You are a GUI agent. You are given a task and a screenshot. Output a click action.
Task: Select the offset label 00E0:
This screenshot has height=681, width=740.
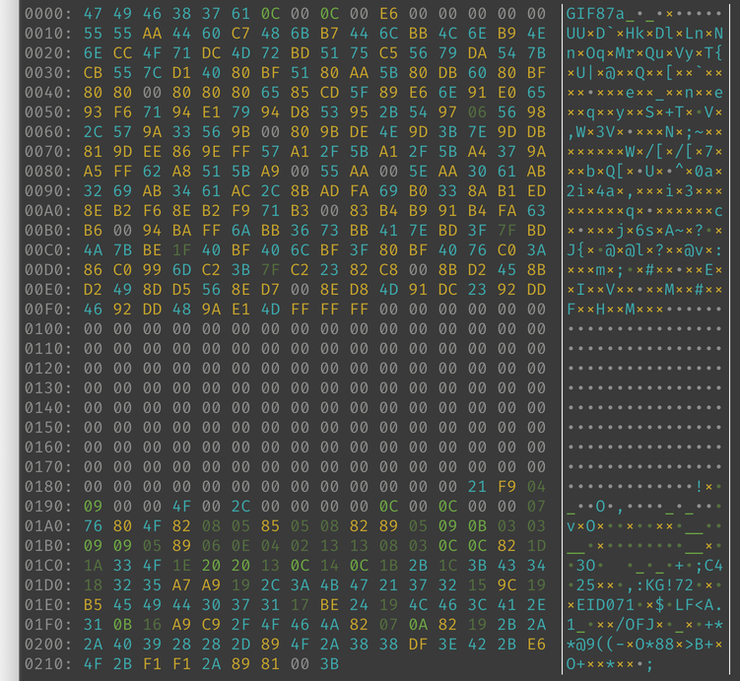coord(48,290)
